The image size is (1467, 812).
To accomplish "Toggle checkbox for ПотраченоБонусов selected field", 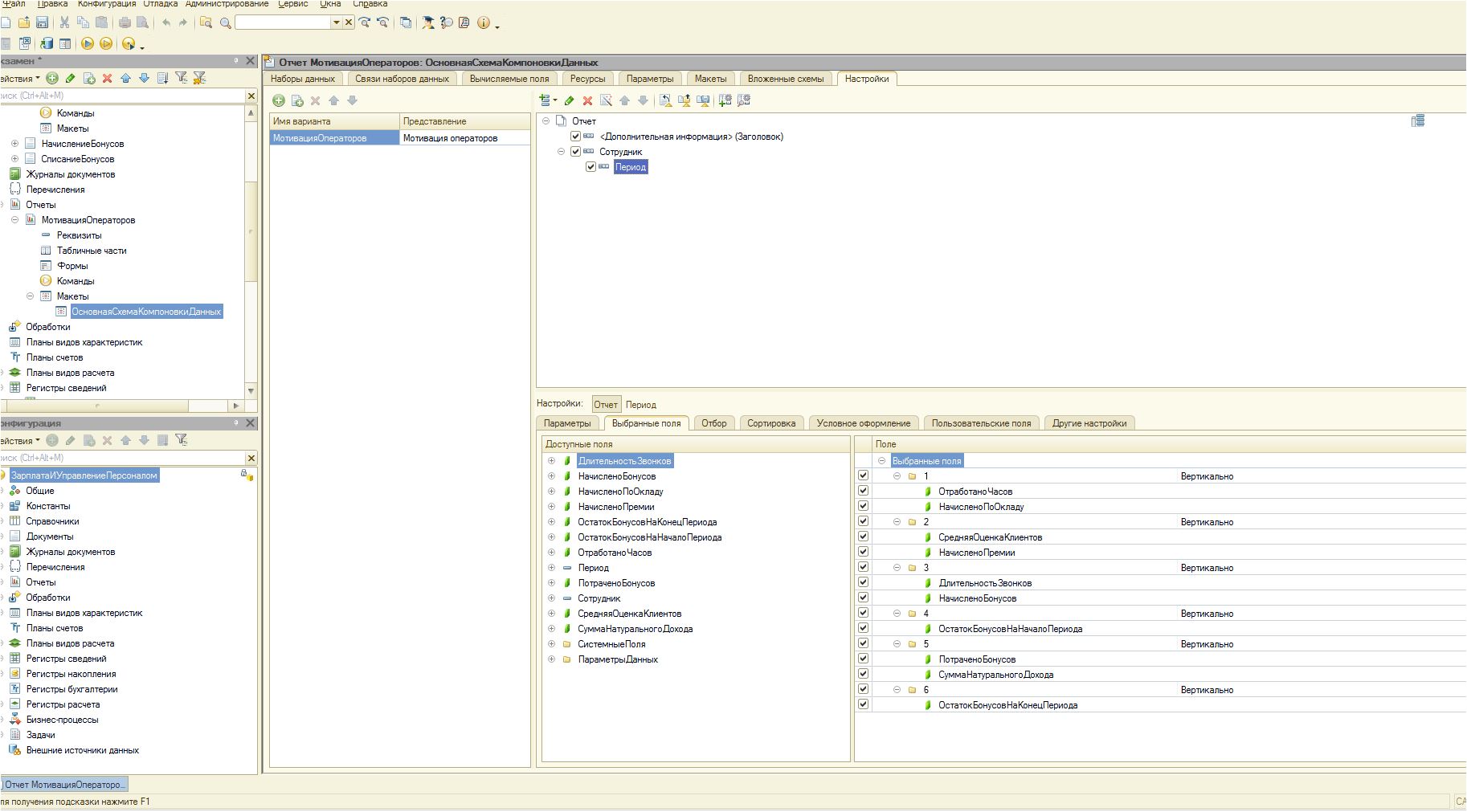I will click(x=864, y=659).
